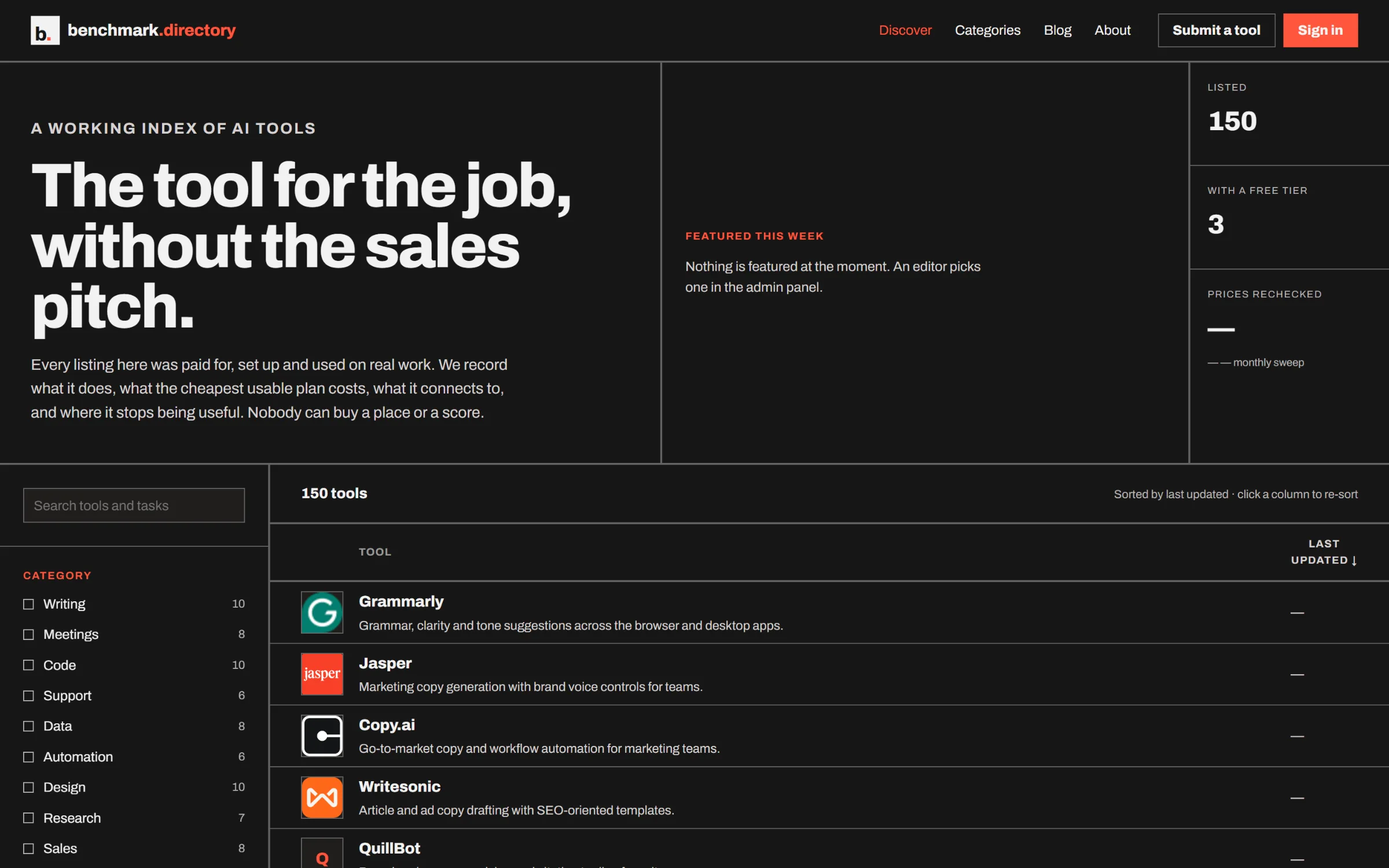Open the Grammarly tool icon
The image size is (1389, 868).
pos(322,612)
